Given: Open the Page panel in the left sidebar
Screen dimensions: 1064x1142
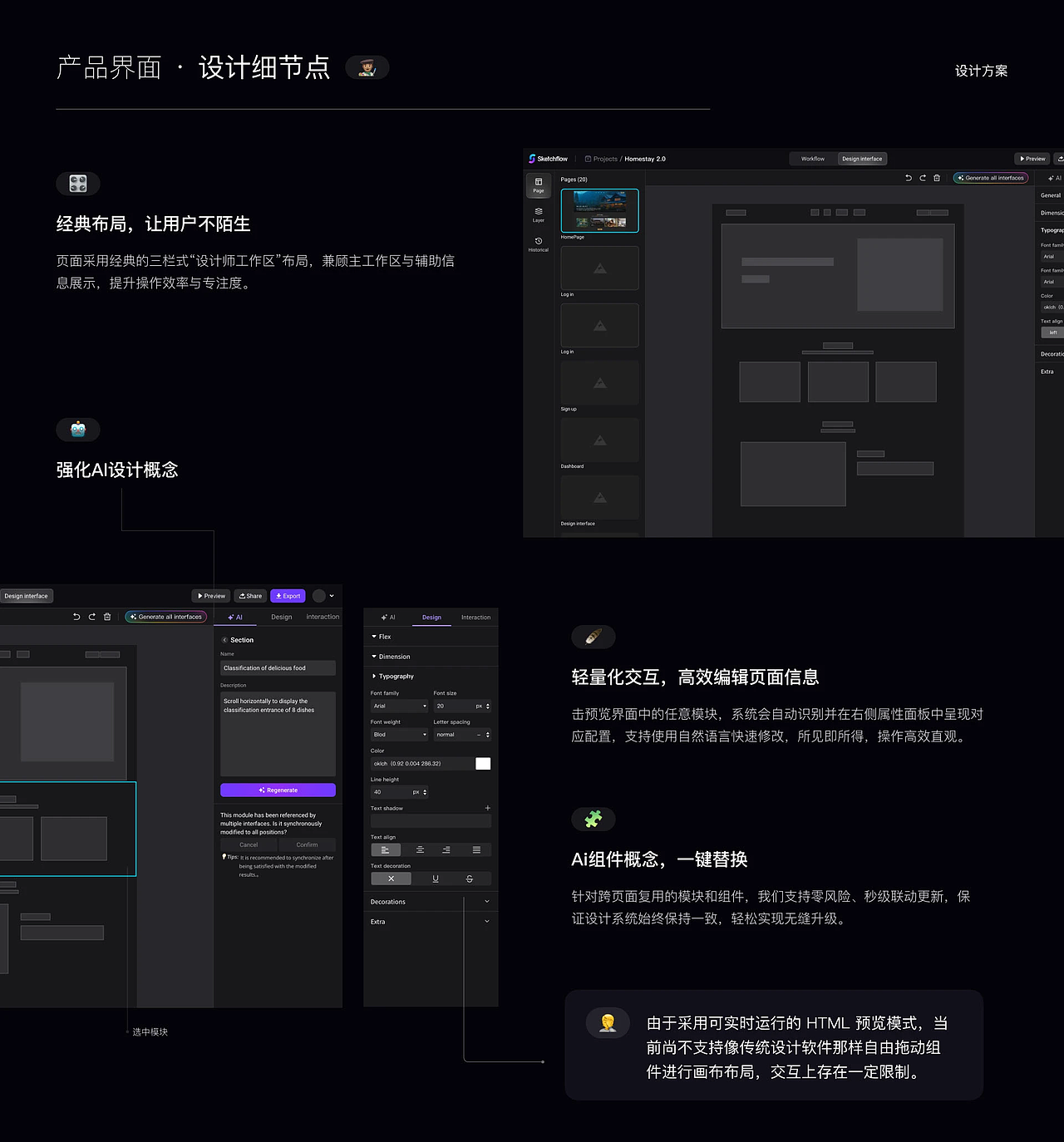Looking at the screenshot, I should click(x=538, y=186).
